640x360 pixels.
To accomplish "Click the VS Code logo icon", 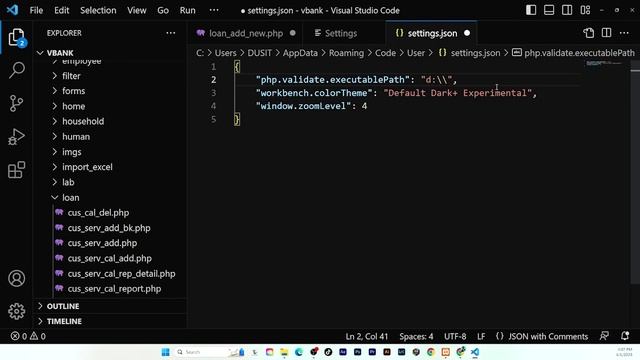I will (12, 10).
